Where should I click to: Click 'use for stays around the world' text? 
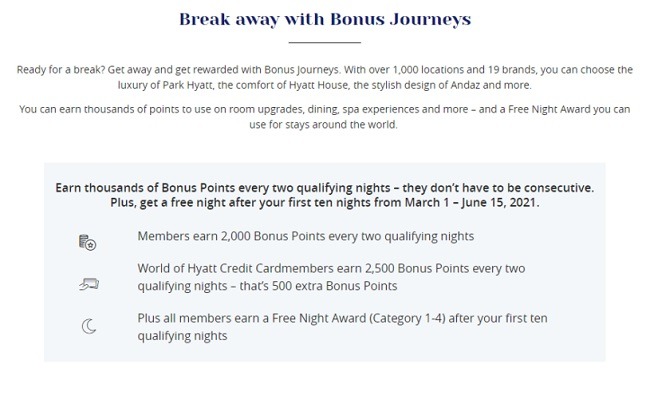pyautogui.click(x=323, y=124)
